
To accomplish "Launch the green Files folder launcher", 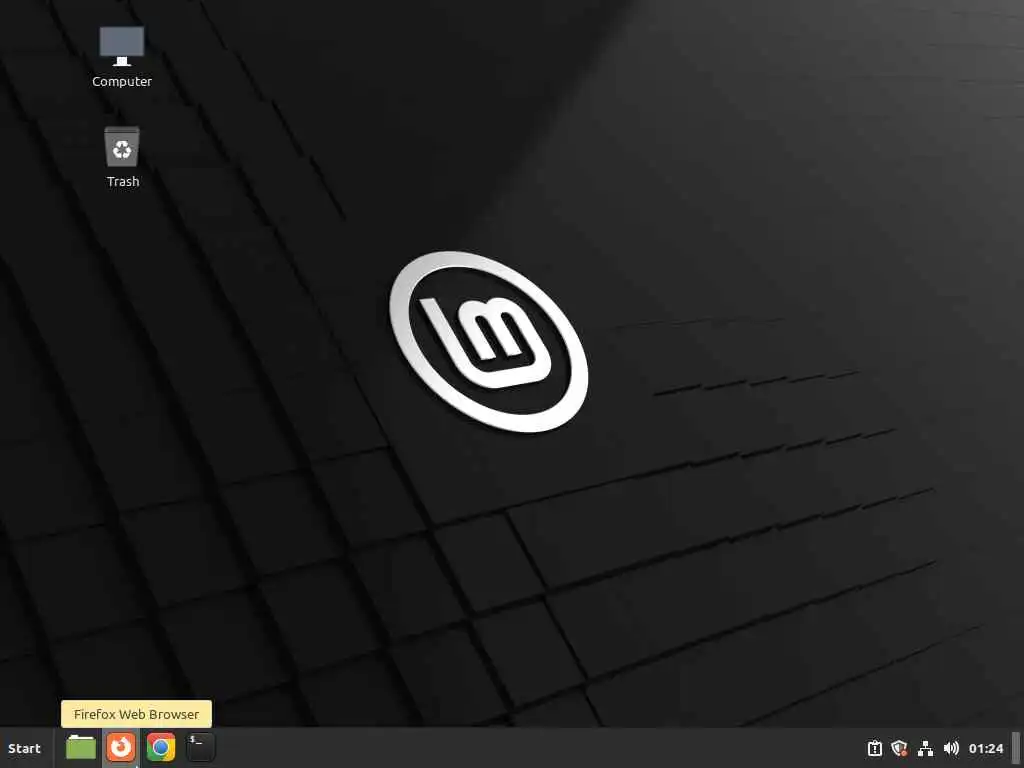I will click(x=81, y=747).
